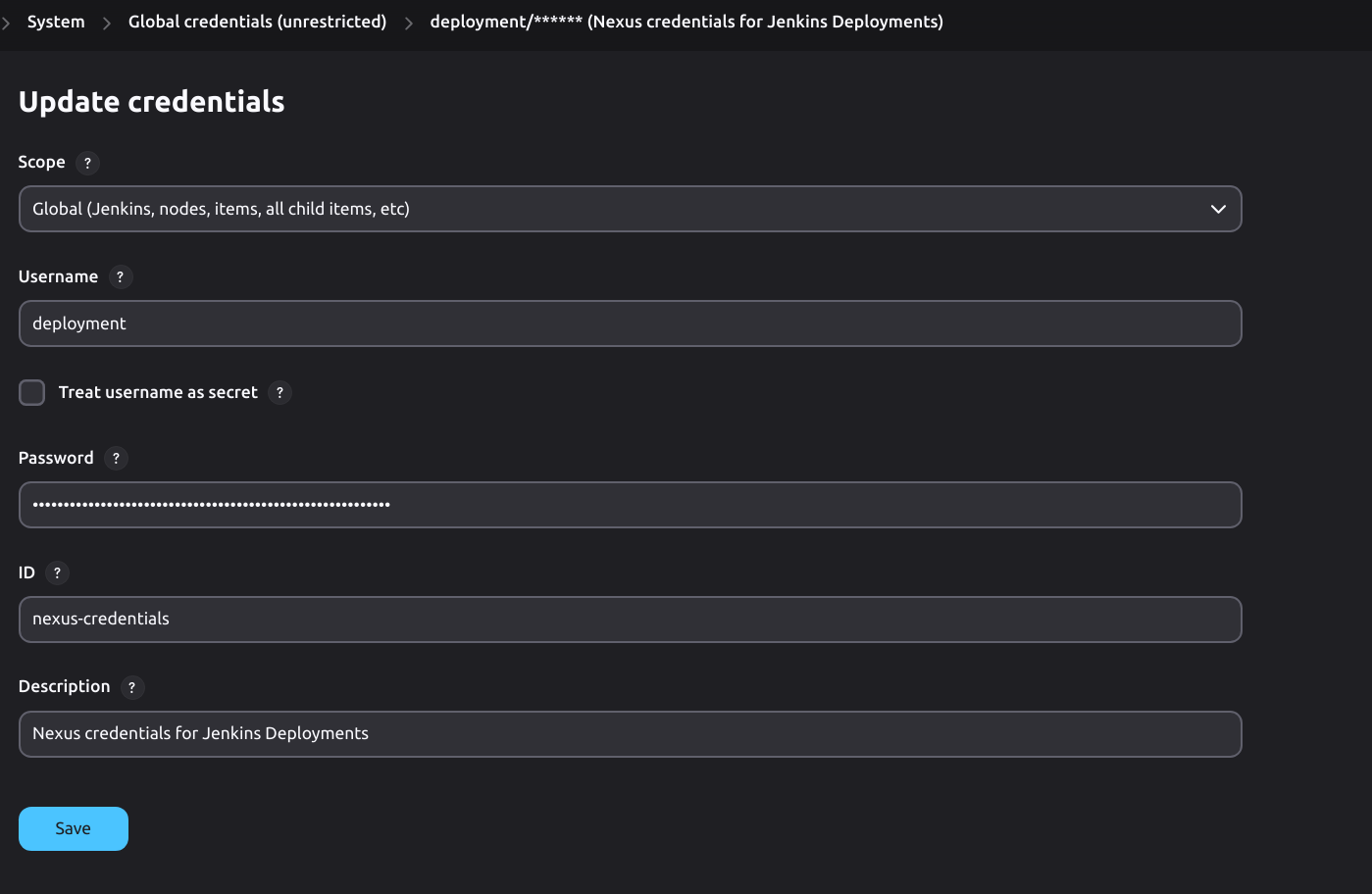Image resolution: width=1372 pixels, height=894 pixels.
Task: Show help for the ID field
Action: (57, 573)
